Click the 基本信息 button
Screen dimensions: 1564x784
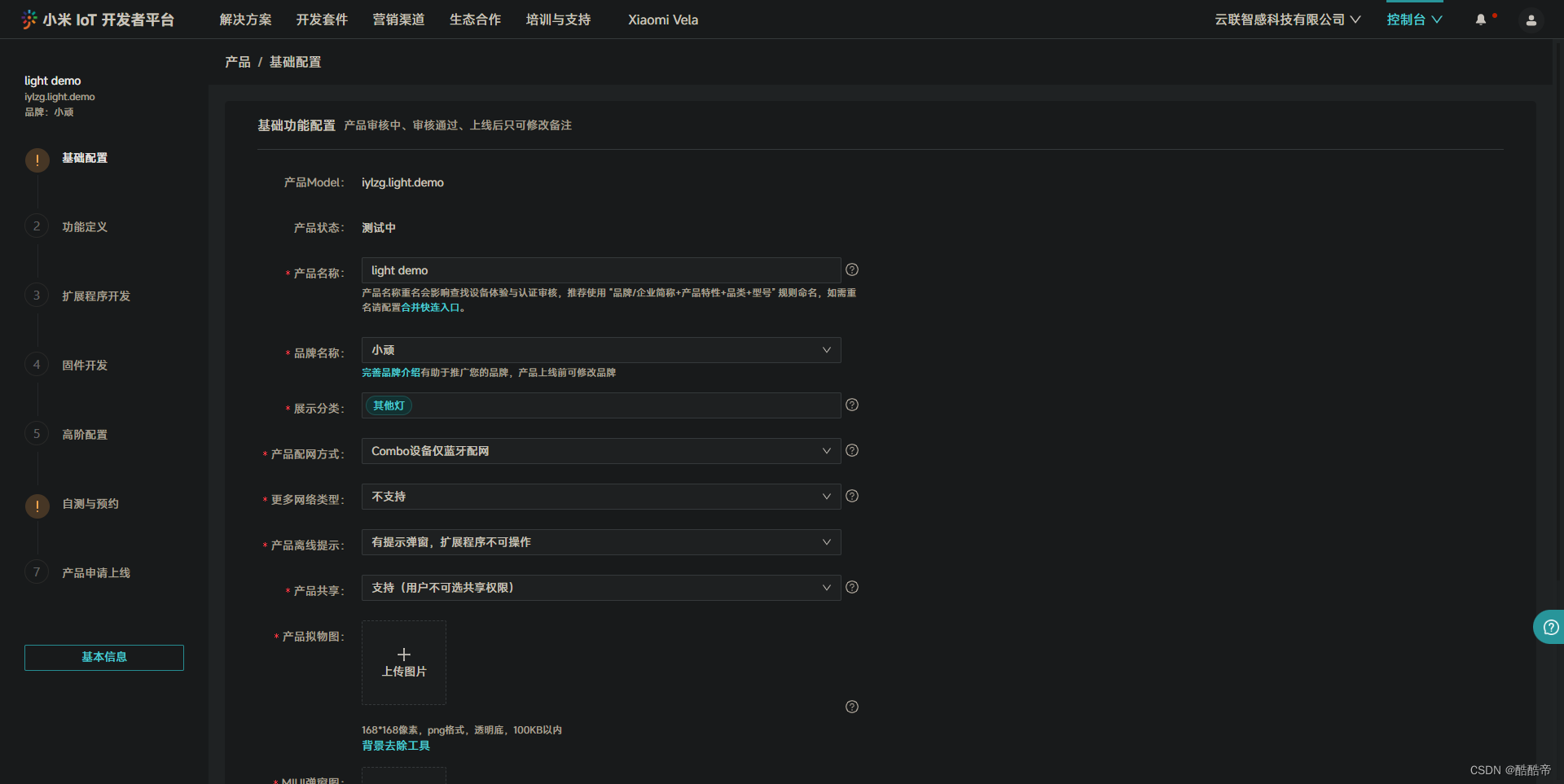(x=104, y=658)
